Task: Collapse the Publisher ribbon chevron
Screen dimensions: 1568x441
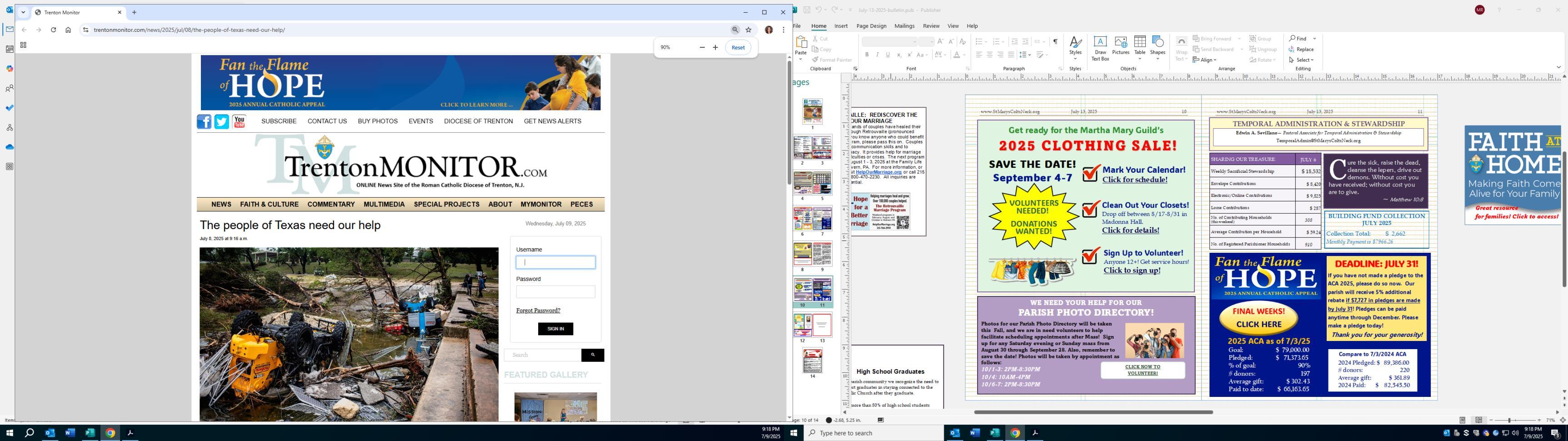Action: 1559,68
